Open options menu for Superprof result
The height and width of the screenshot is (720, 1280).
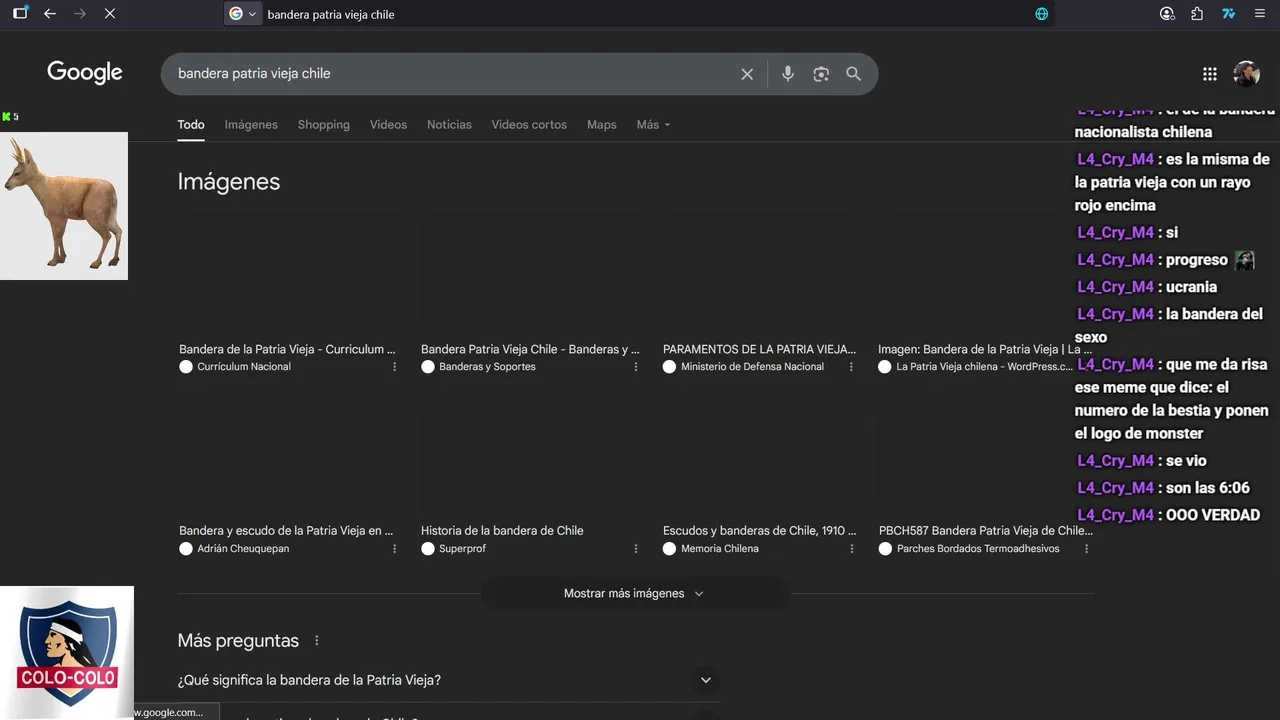point(636,549)
